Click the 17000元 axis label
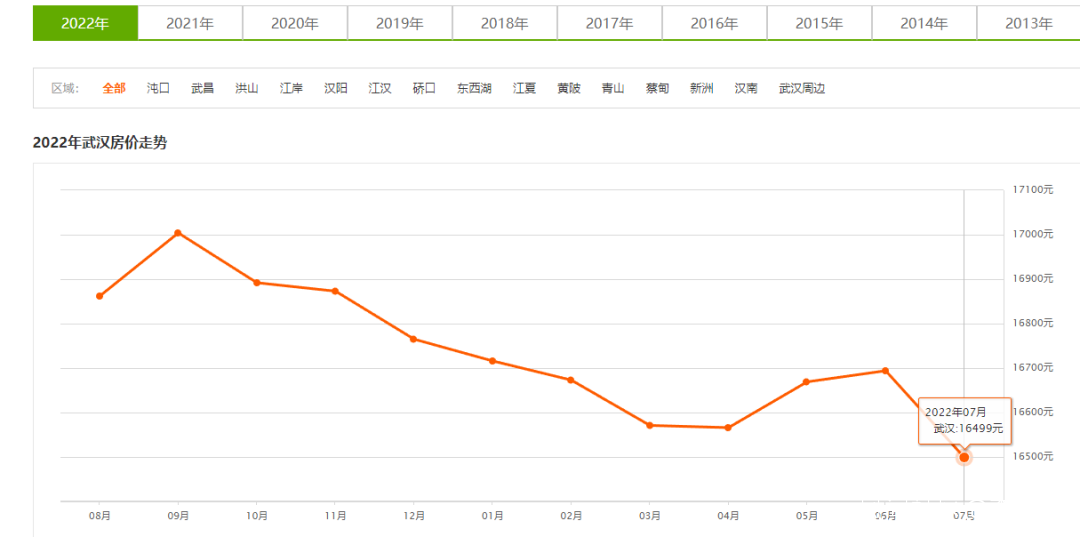Screen dimensions: 1080x537 pos(1033,234)
